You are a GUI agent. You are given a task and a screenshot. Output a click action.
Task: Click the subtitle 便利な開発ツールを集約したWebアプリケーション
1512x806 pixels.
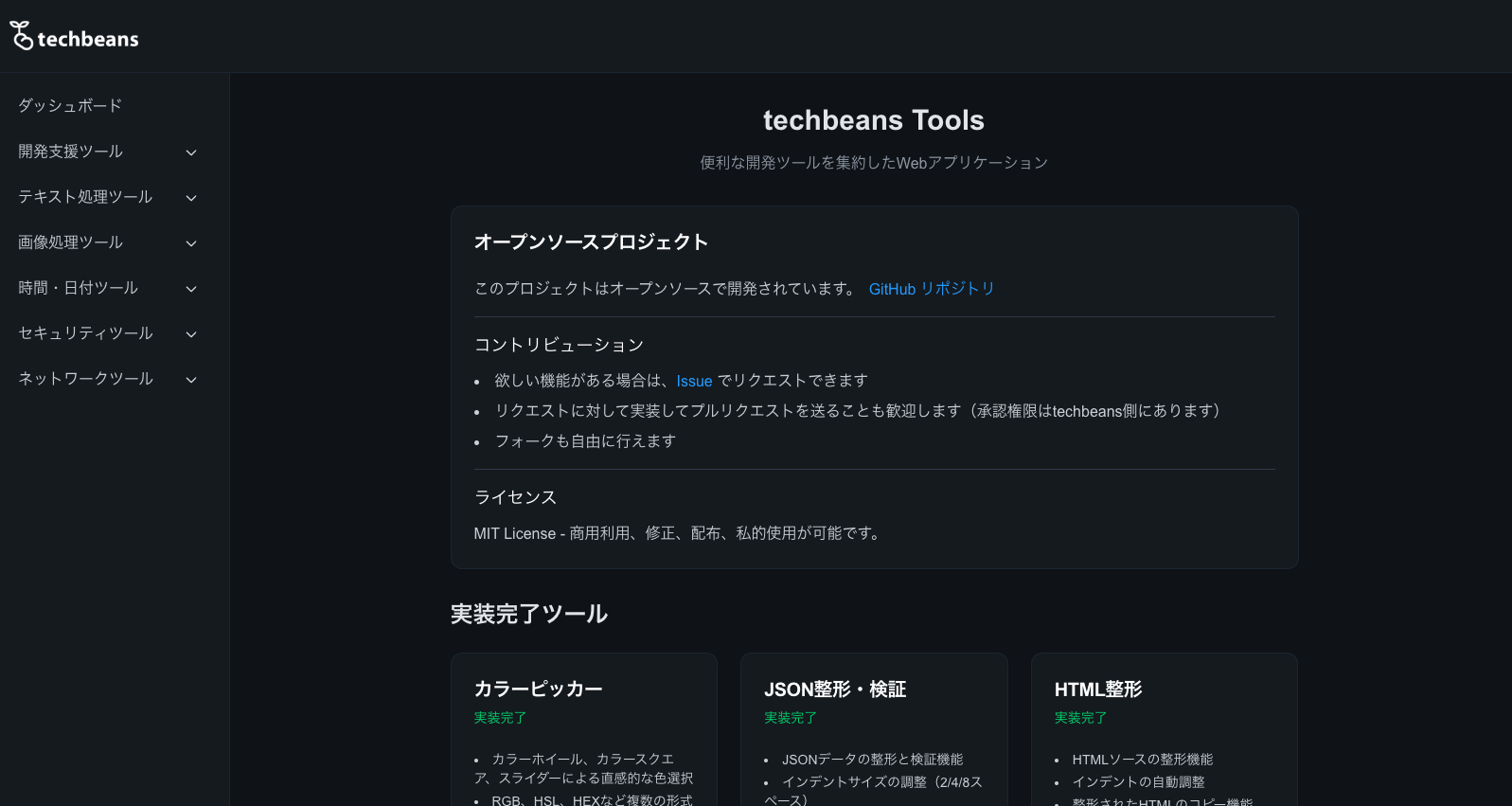[874, 163]
